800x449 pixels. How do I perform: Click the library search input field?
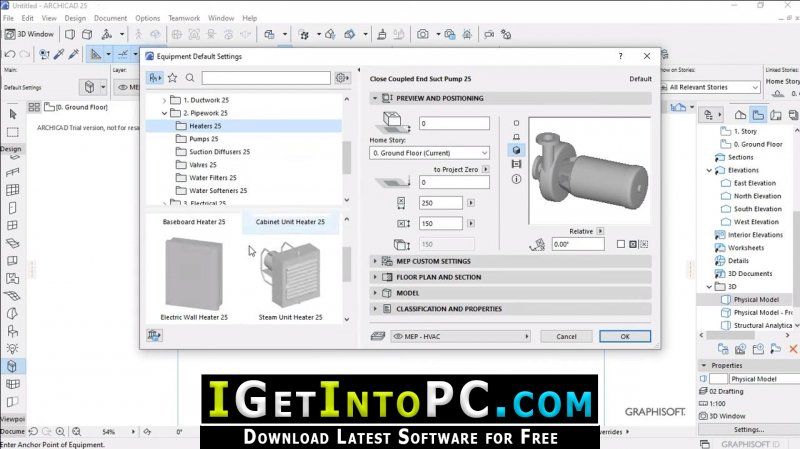click(x=266, y=78)
